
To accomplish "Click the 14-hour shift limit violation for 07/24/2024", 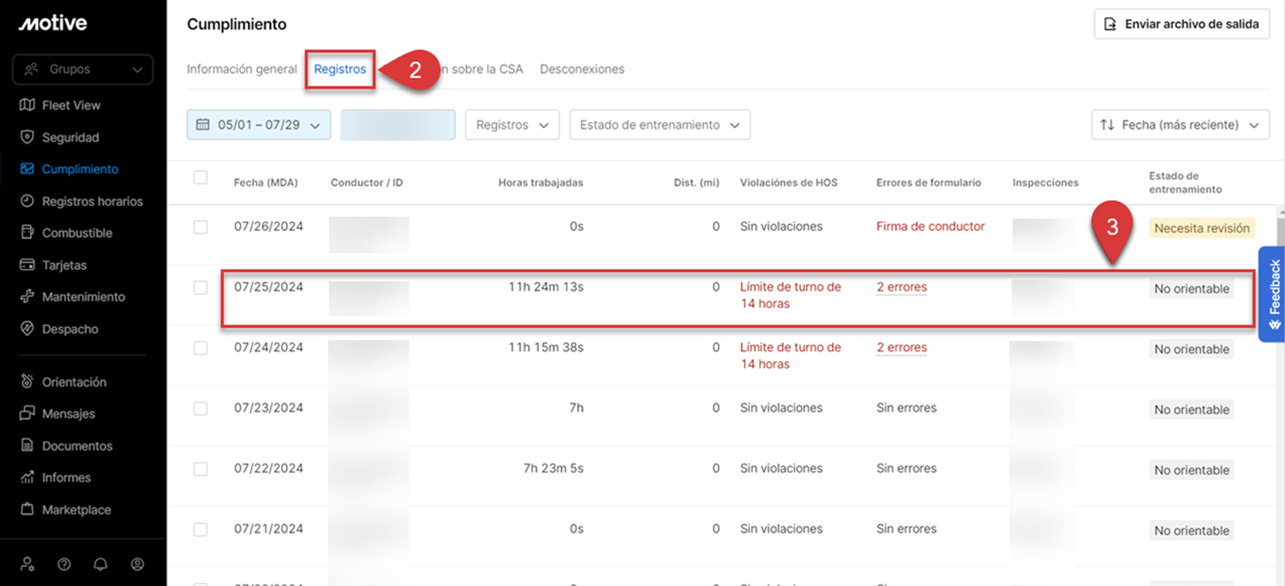I will [x=791, y=356].
